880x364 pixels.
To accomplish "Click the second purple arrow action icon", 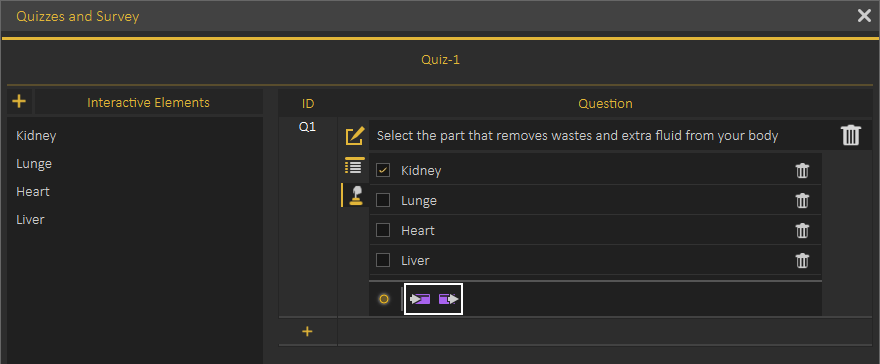I will [x=448, y=299].
